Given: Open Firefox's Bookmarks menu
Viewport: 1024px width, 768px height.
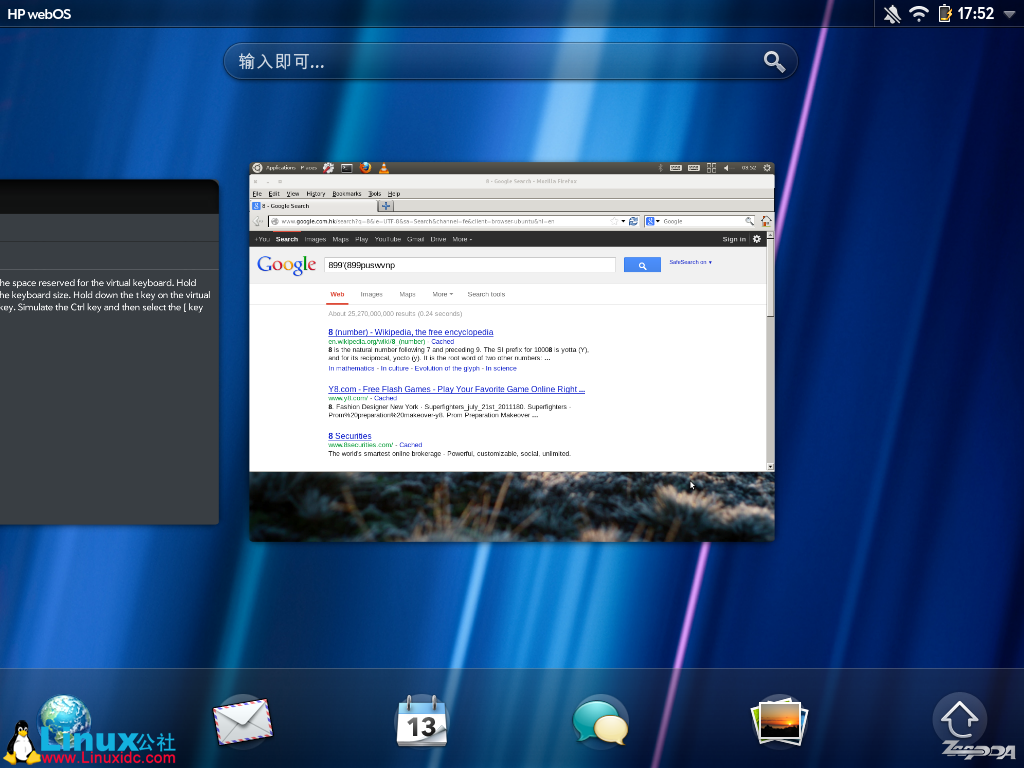Looking at the screenshot, I should point(348,193).
